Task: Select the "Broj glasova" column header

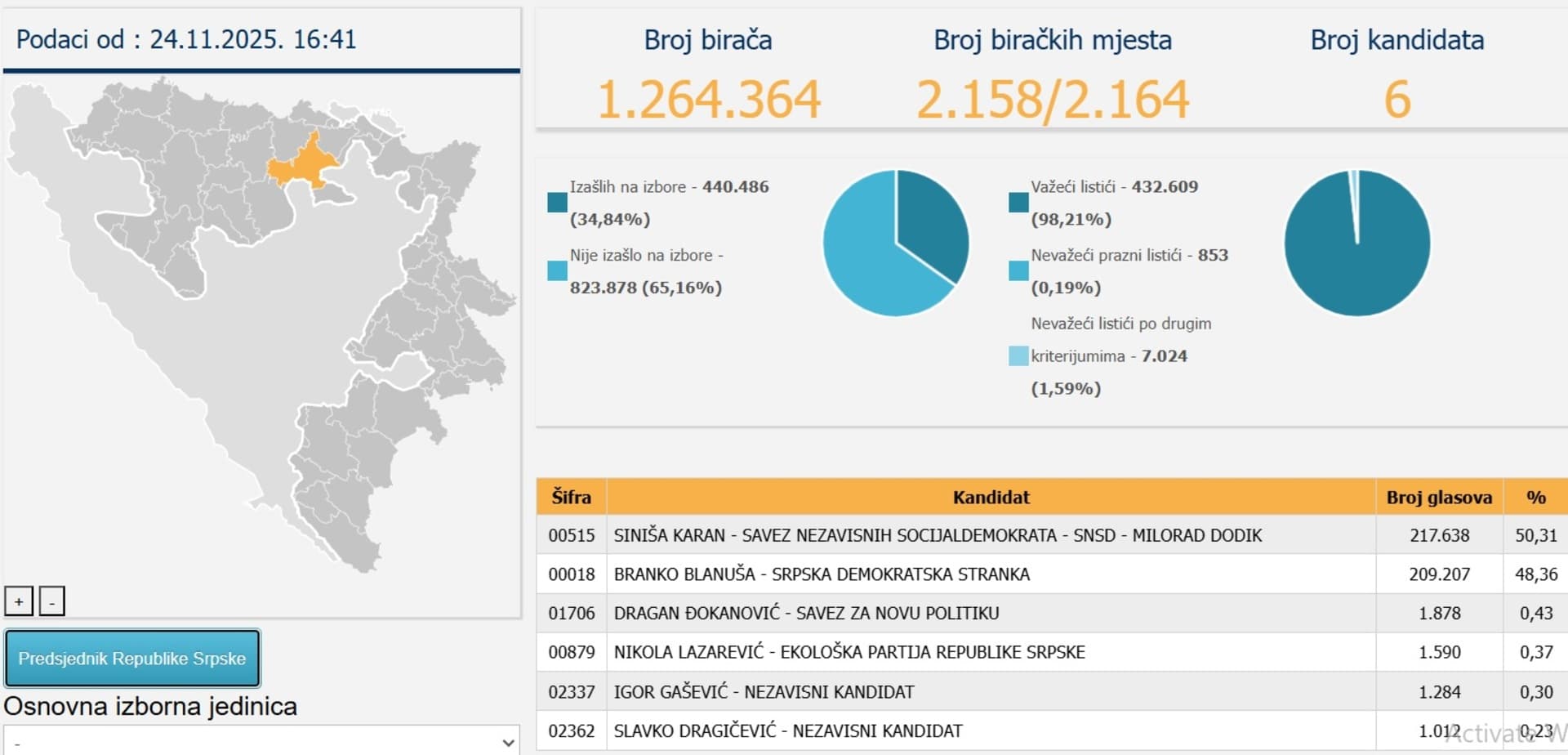Action: pos(1440,497)
